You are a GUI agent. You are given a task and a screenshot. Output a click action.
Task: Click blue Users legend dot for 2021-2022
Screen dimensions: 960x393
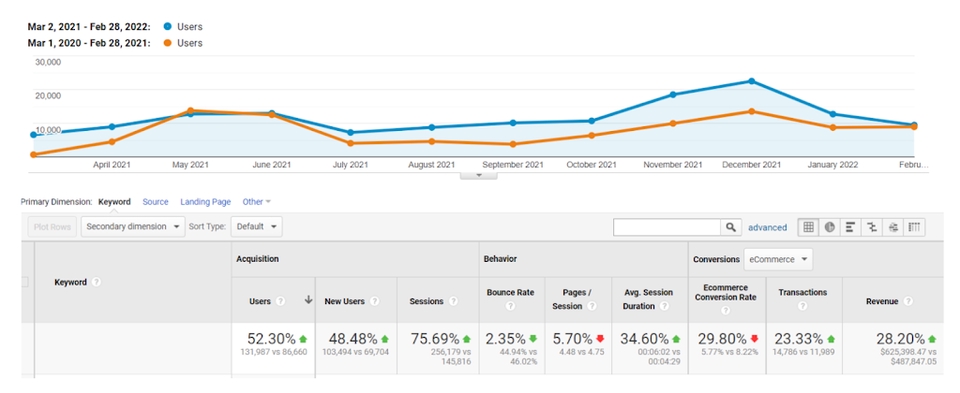tap(167, 27)
